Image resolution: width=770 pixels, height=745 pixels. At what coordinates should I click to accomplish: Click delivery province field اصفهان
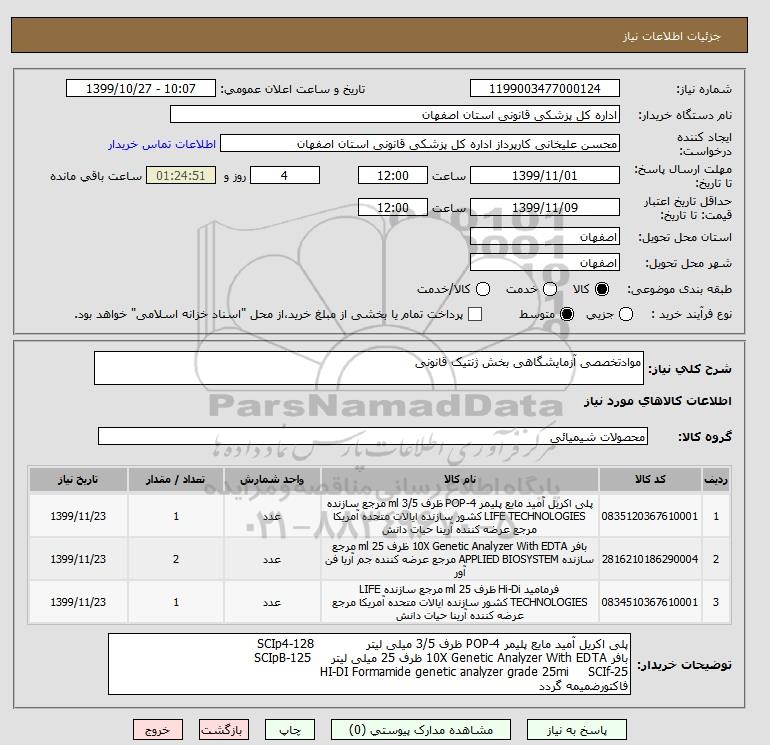(x=545, y=237)
